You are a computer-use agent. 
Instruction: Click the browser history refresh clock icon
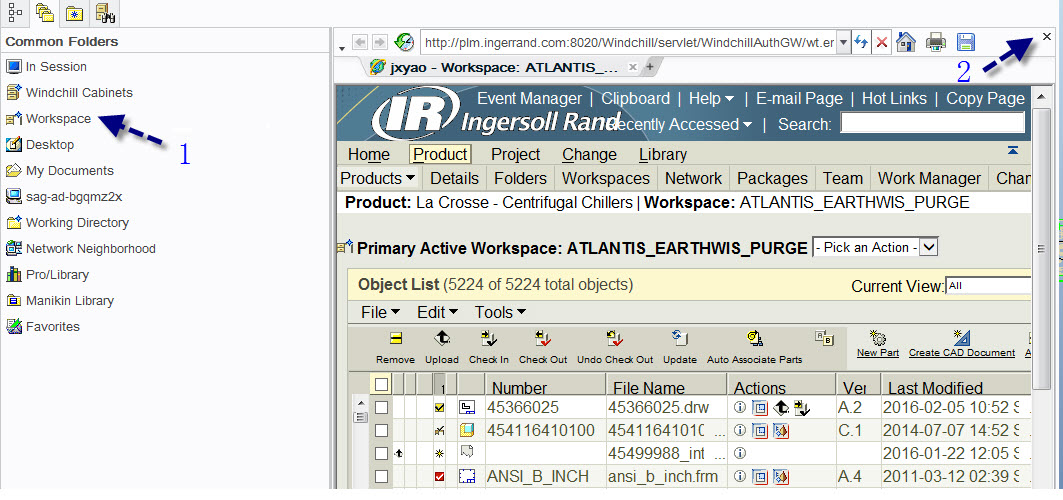click(x=404, y=42)
